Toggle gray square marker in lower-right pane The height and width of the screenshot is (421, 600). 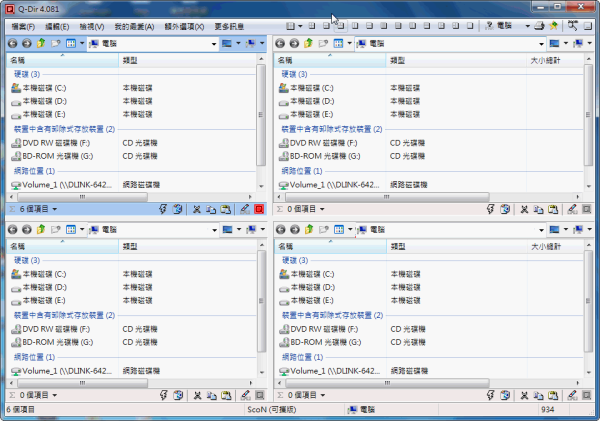click(x=587, y=395)
